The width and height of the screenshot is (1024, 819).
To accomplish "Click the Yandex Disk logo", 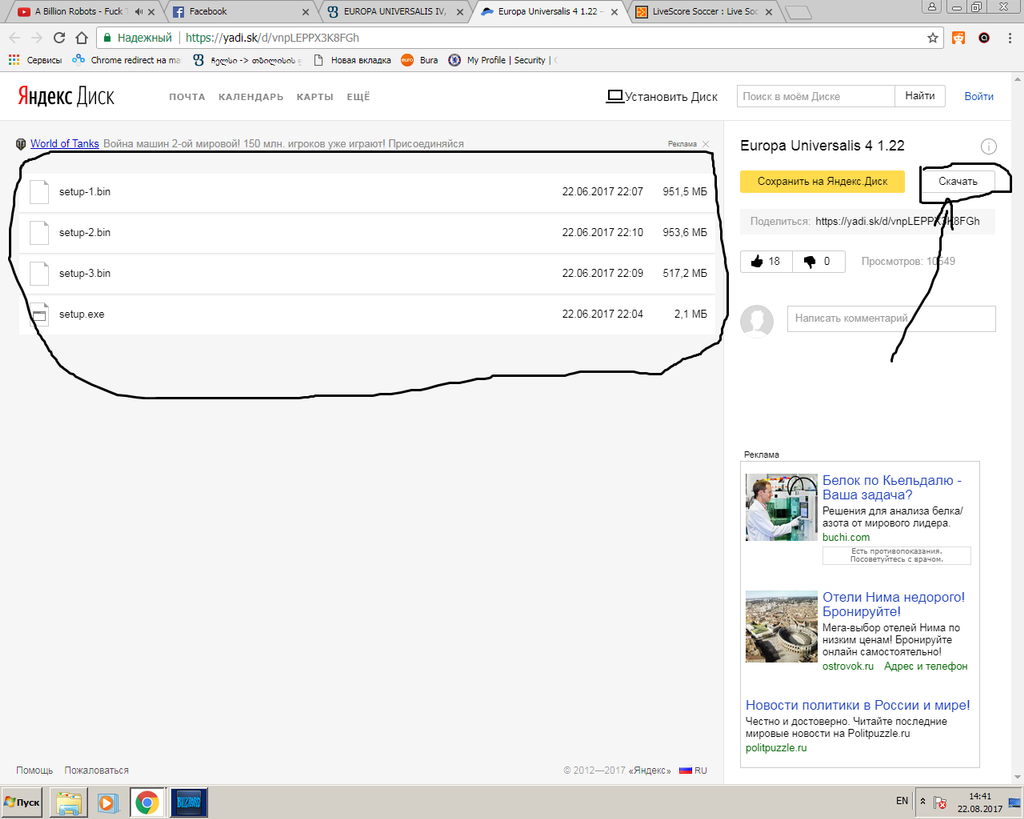I will tap(65, 96).
